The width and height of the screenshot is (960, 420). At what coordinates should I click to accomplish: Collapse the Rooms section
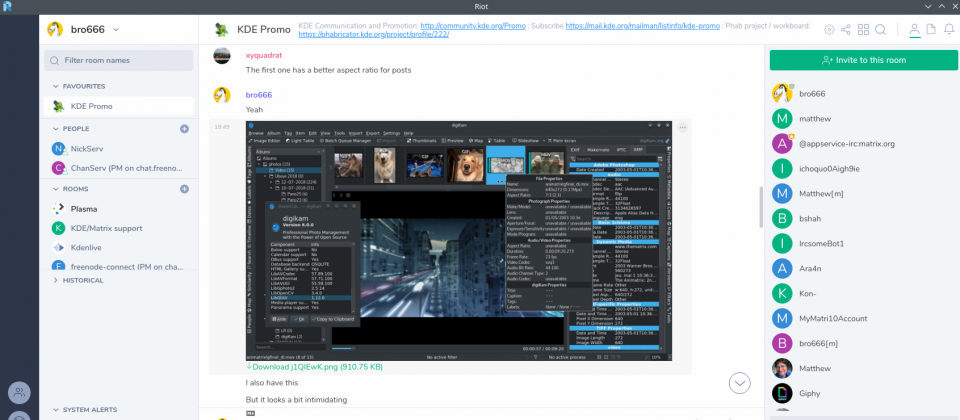pyautogui.click(x=71, y=189)
